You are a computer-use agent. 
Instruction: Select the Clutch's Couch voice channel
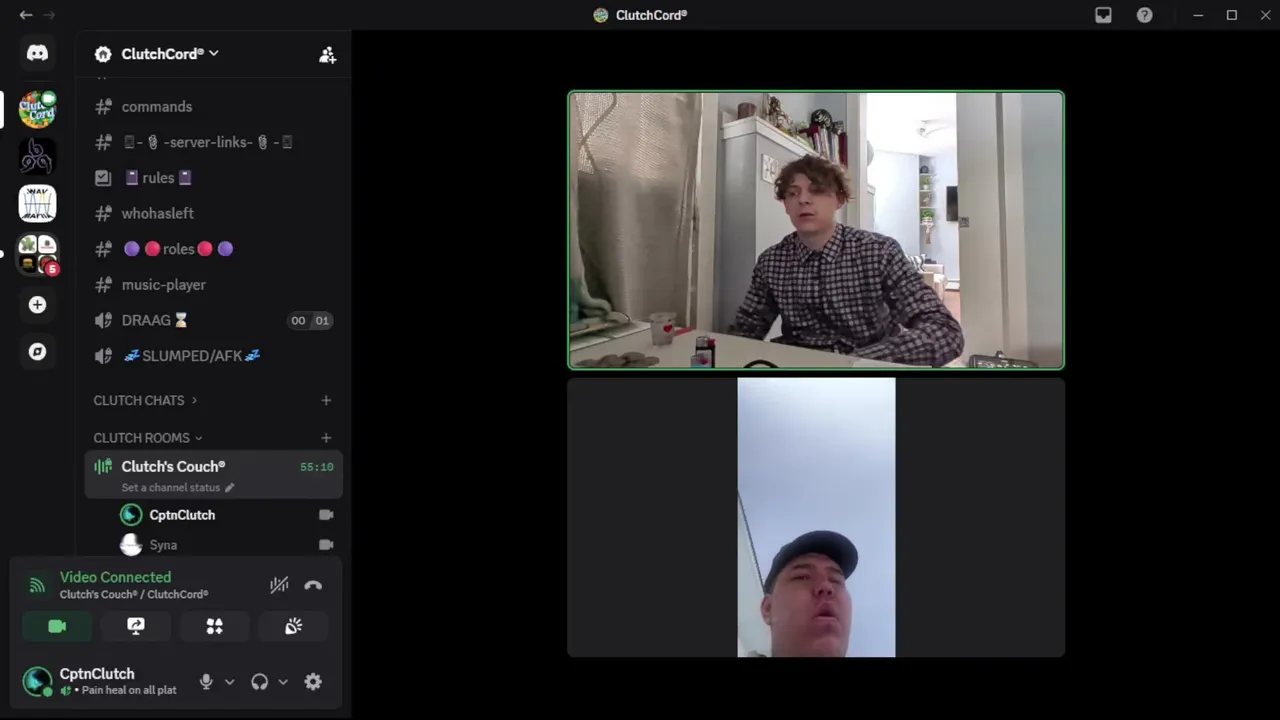tap(214, 475)
